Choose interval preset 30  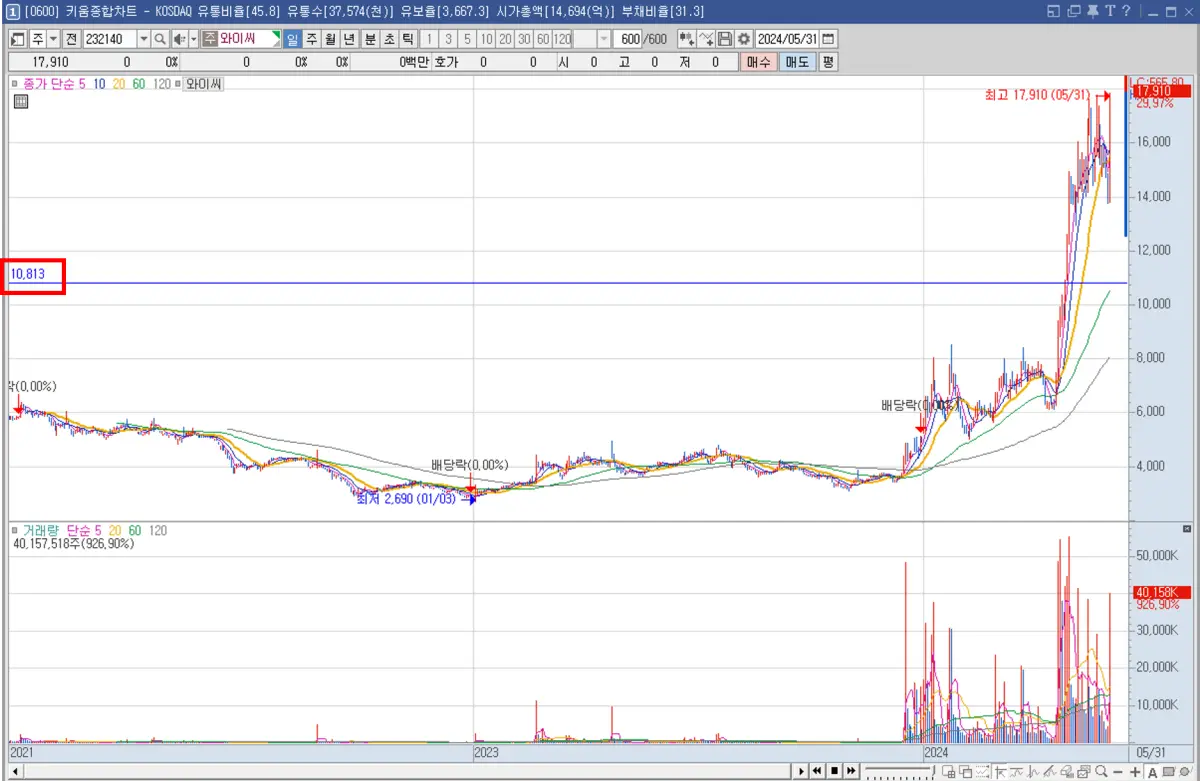click(524, 39)
